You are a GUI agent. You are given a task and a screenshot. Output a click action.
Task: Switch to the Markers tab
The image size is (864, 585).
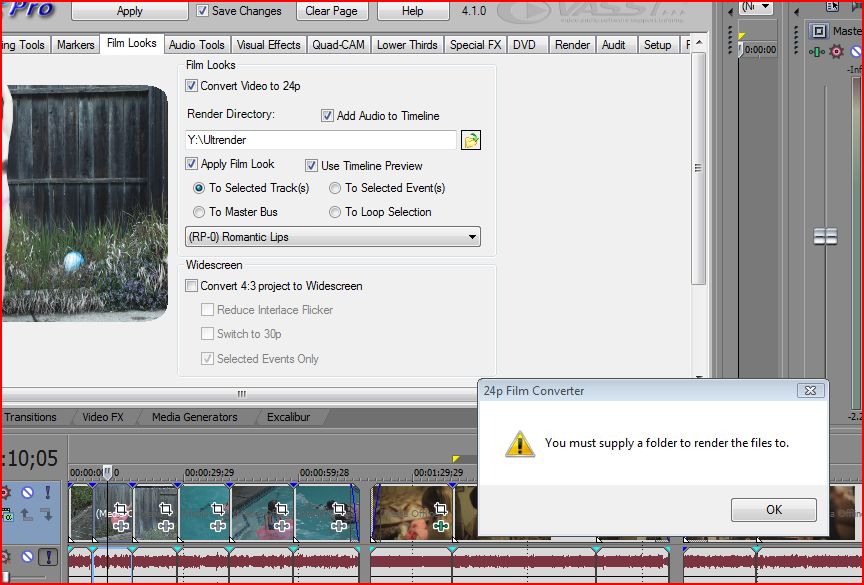coord(75,45)
